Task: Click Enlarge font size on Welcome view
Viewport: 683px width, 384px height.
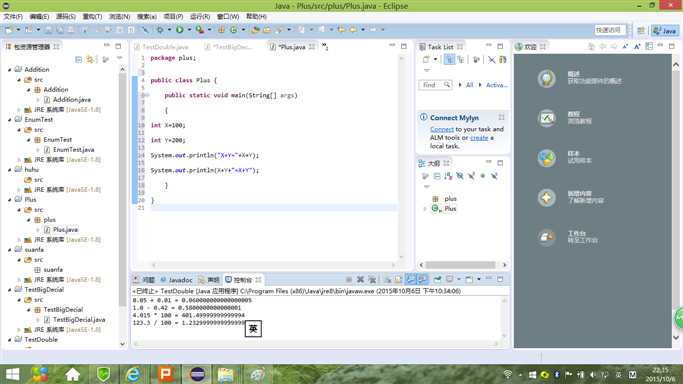Action: tap(637, 46)
